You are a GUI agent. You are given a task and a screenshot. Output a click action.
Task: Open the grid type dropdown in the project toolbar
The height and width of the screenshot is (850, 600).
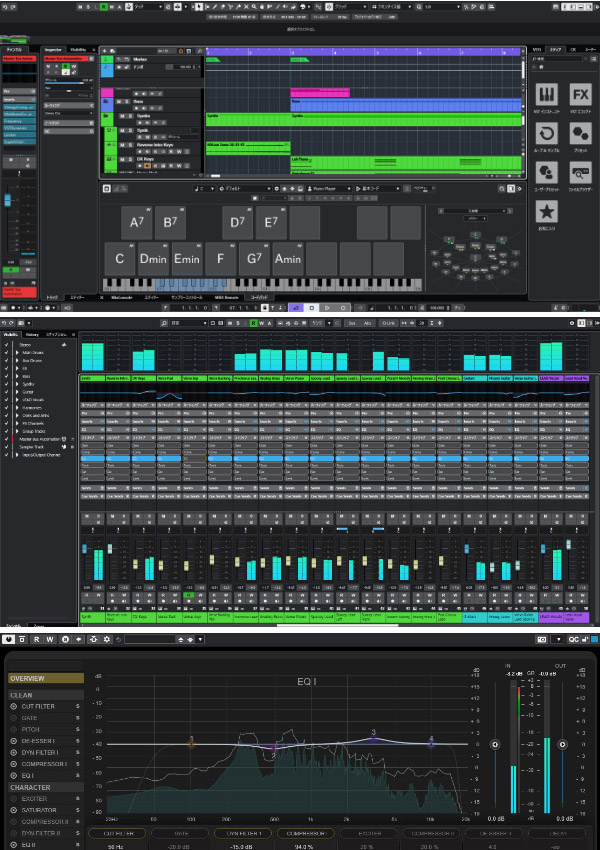coord(350,7)
